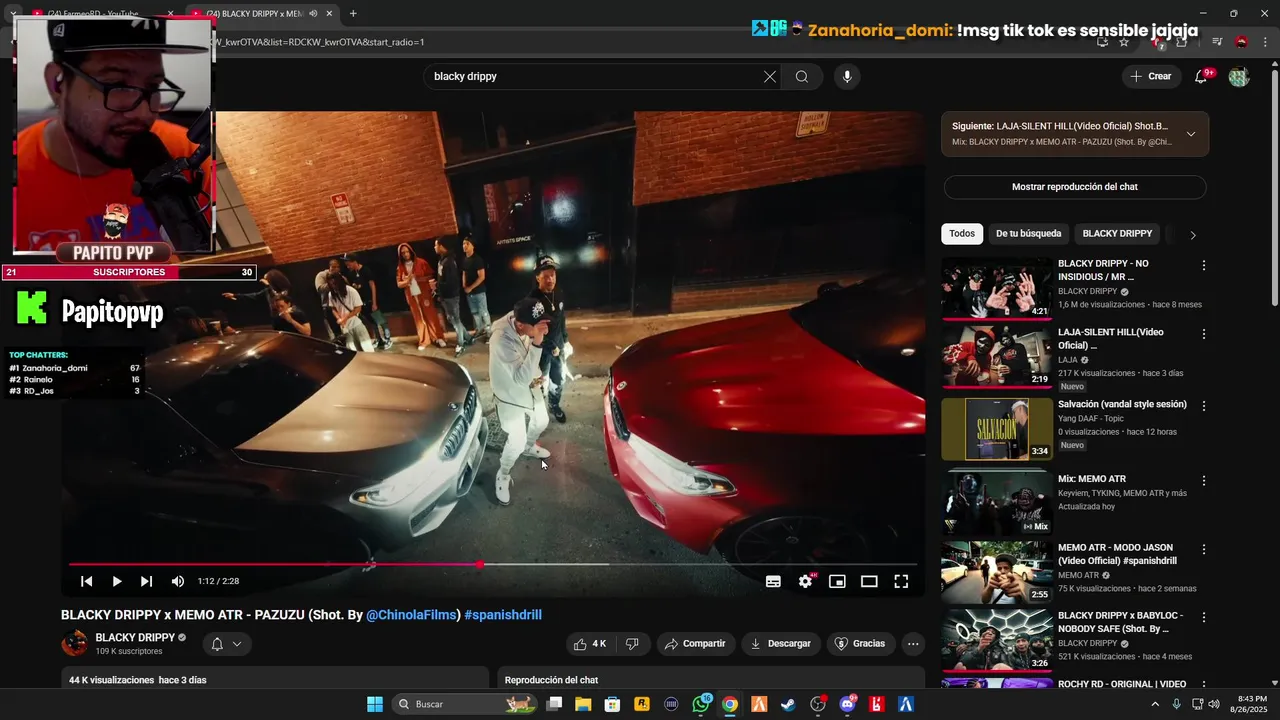Open OBS Studio from the taskbar
This screenshot has width=1280, height=720.
818,704
